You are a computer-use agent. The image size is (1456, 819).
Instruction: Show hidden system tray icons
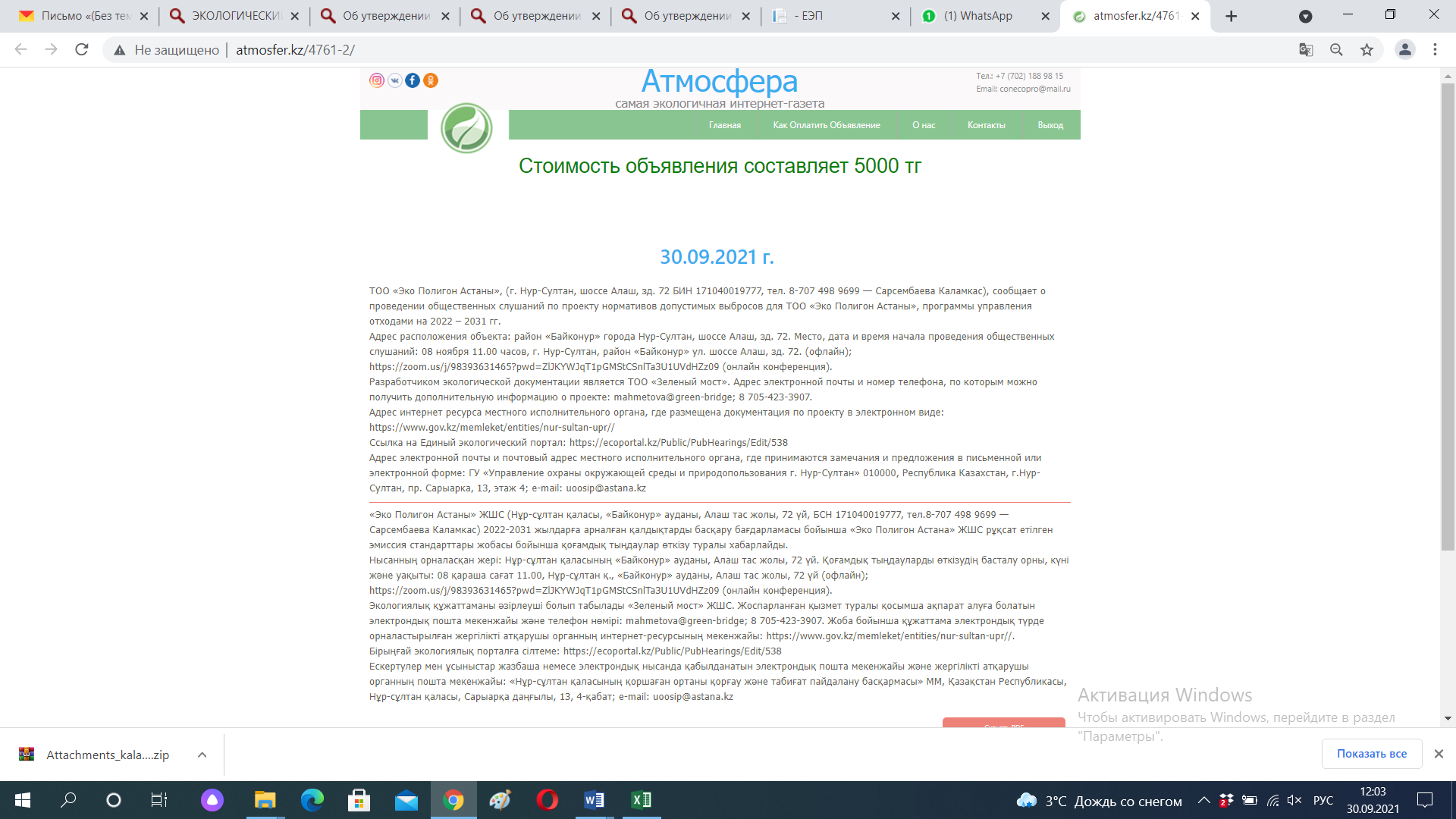click(x=1203, y=800)
